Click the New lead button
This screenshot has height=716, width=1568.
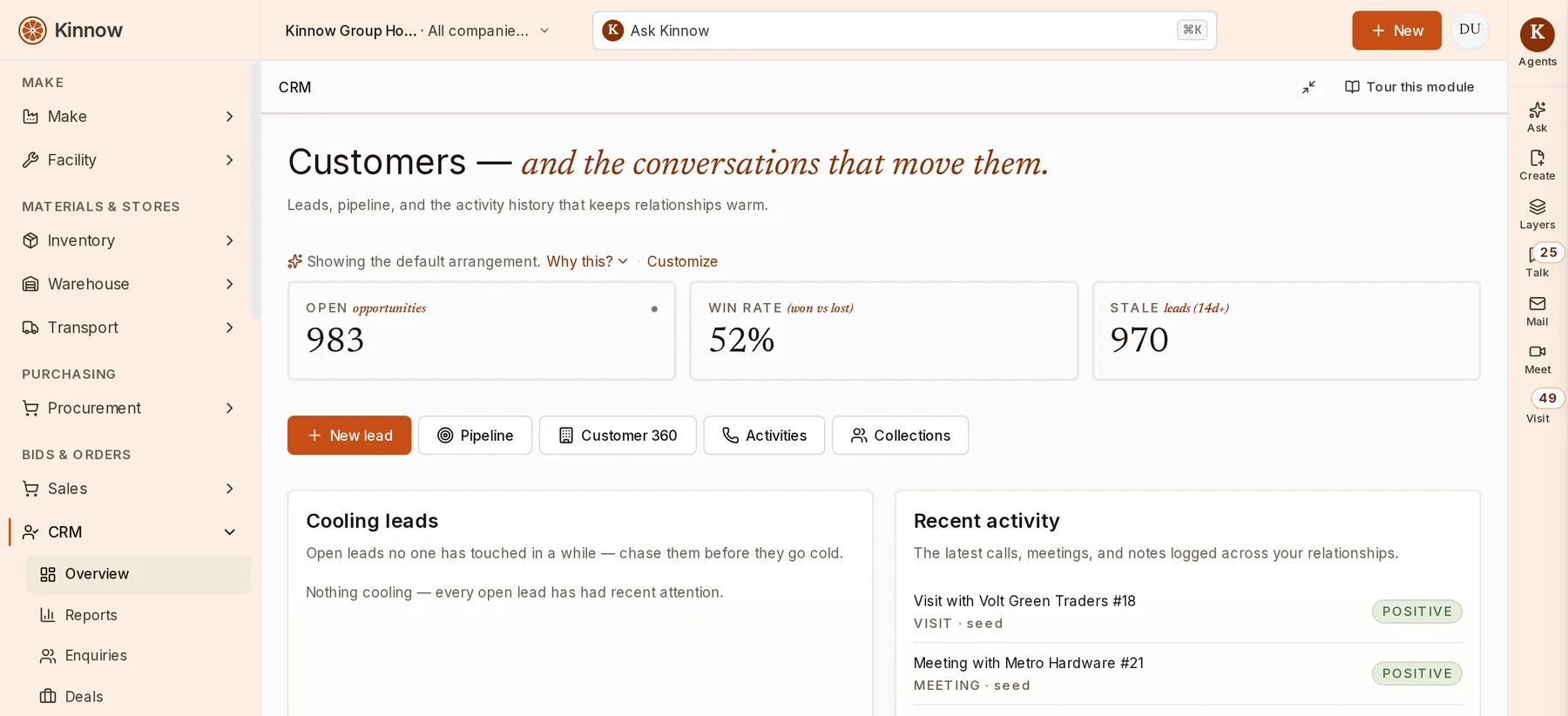[x=349, y=436]
